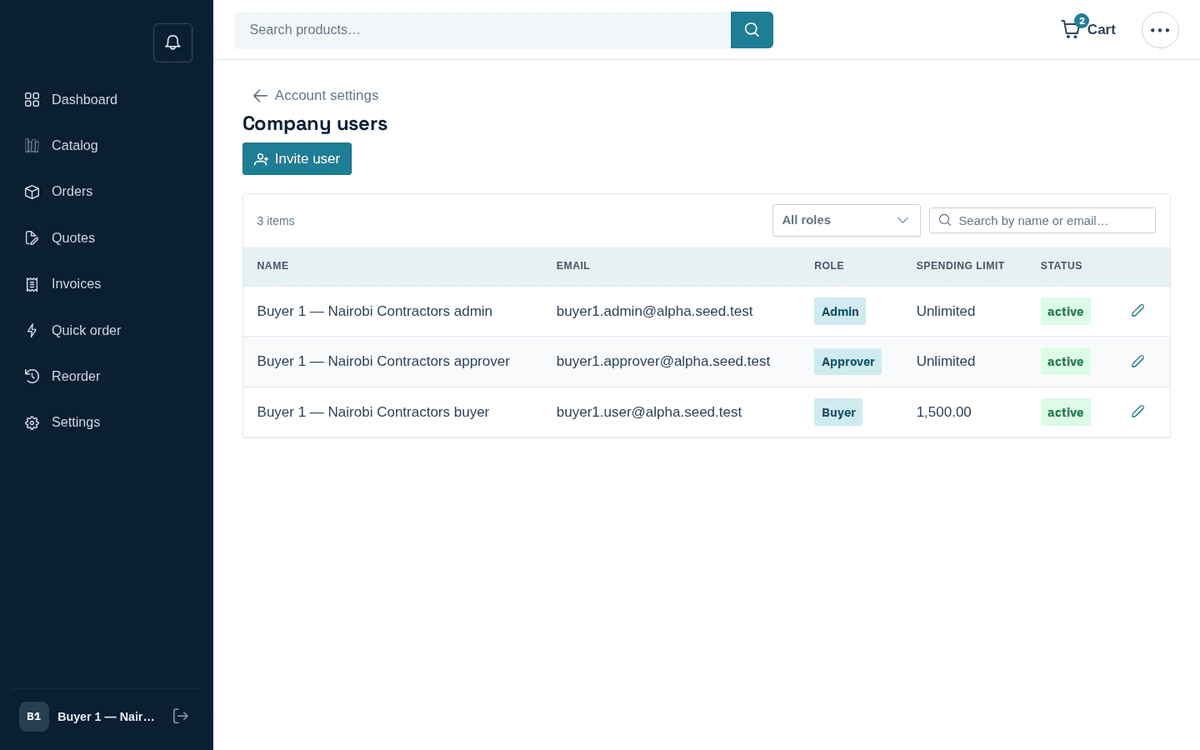
Task: Open the cart icon with badge
Action: [x=1072, y=28]
